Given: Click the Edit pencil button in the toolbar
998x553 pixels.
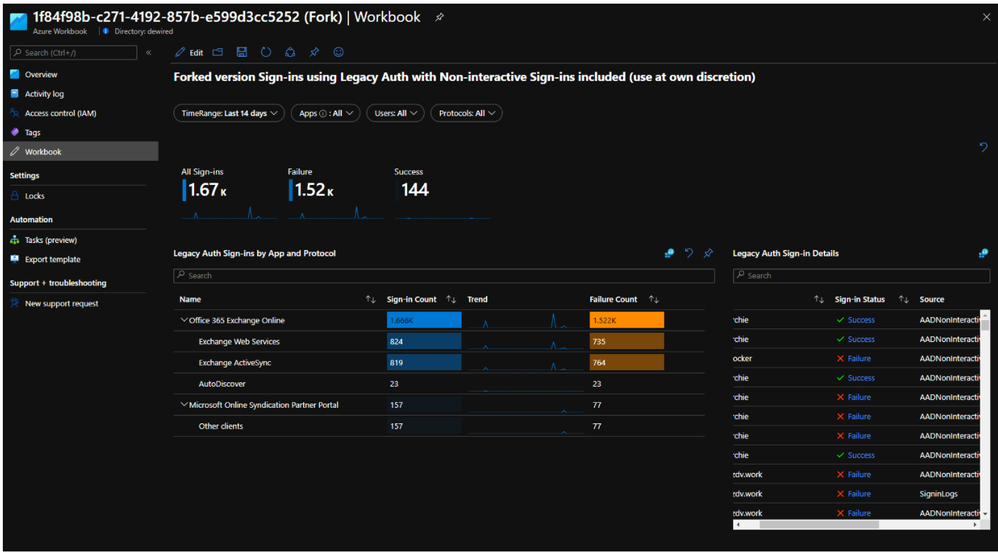Looking at the screenshot, I should click(189, 52).
